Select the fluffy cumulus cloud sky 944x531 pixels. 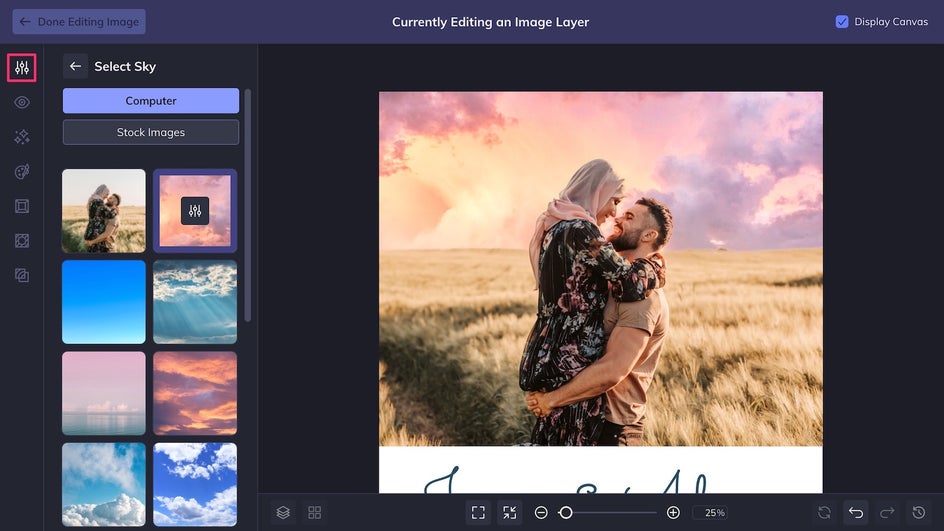[104, 485]
